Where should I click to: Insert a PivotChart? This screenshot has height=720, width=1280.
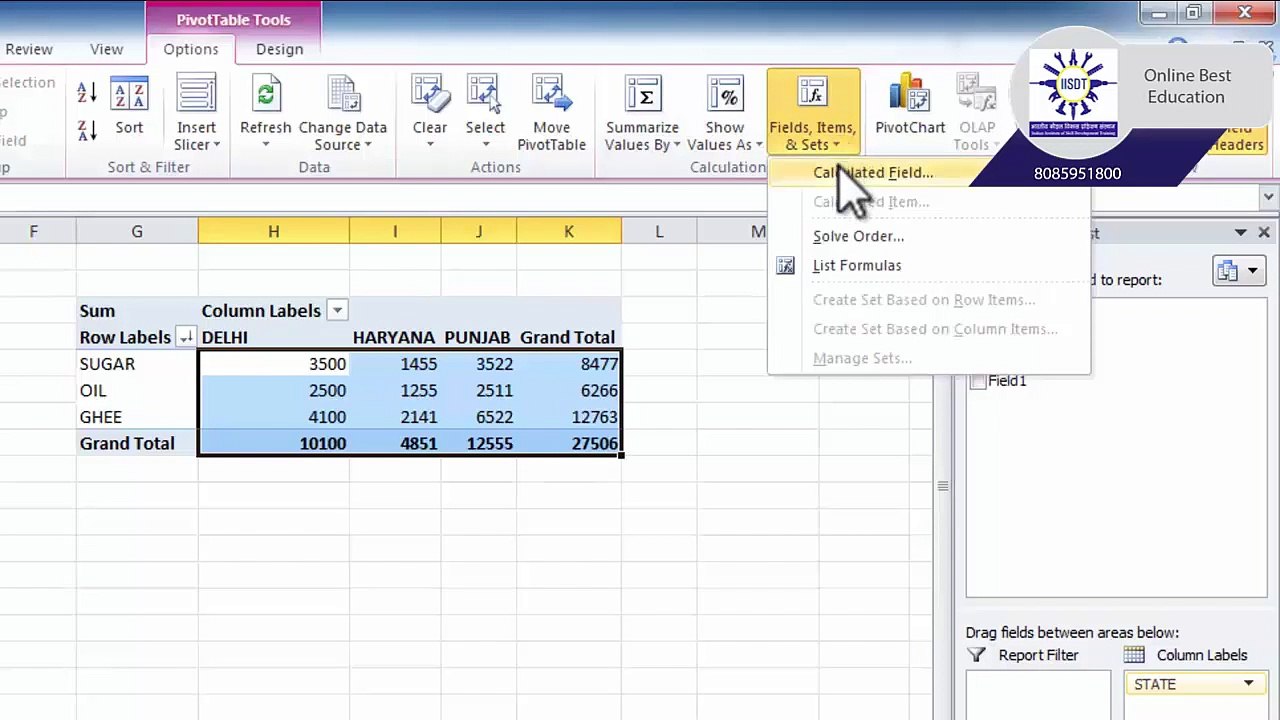pos(910,106)
